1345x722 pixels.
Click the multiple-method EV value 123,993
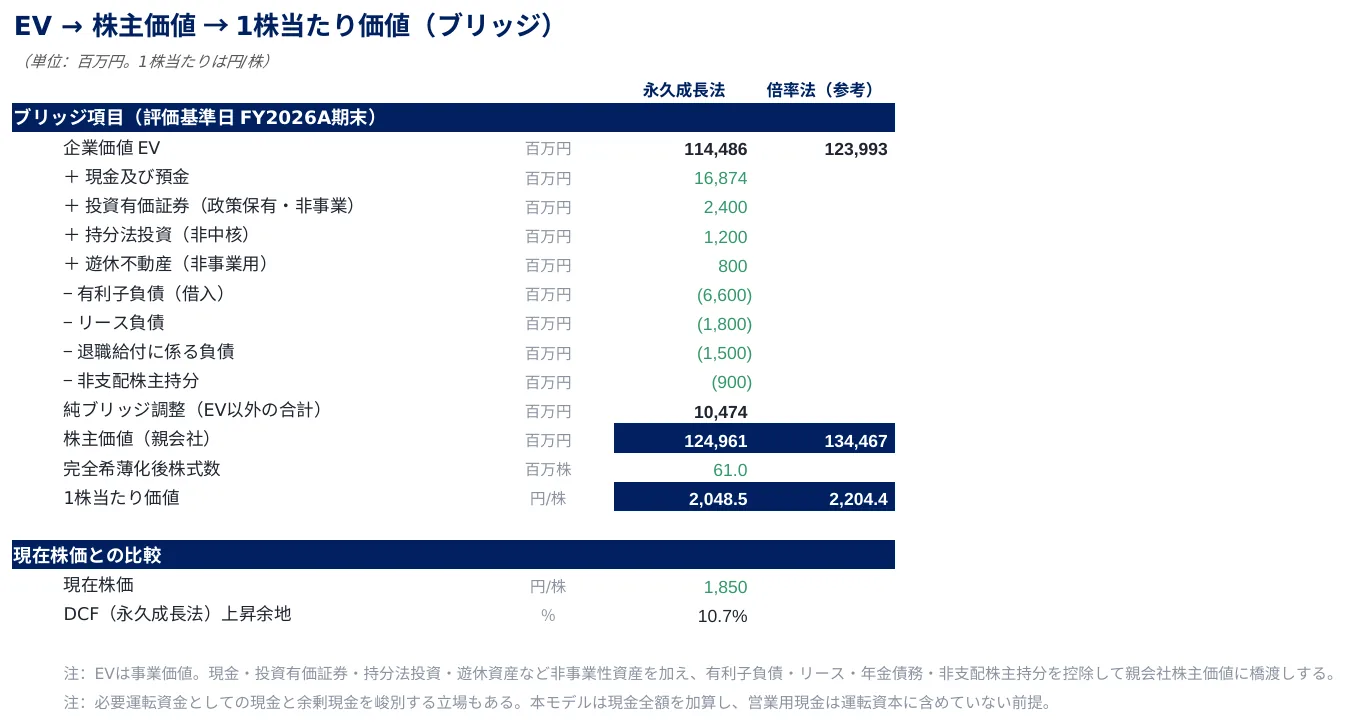[856, 150]
